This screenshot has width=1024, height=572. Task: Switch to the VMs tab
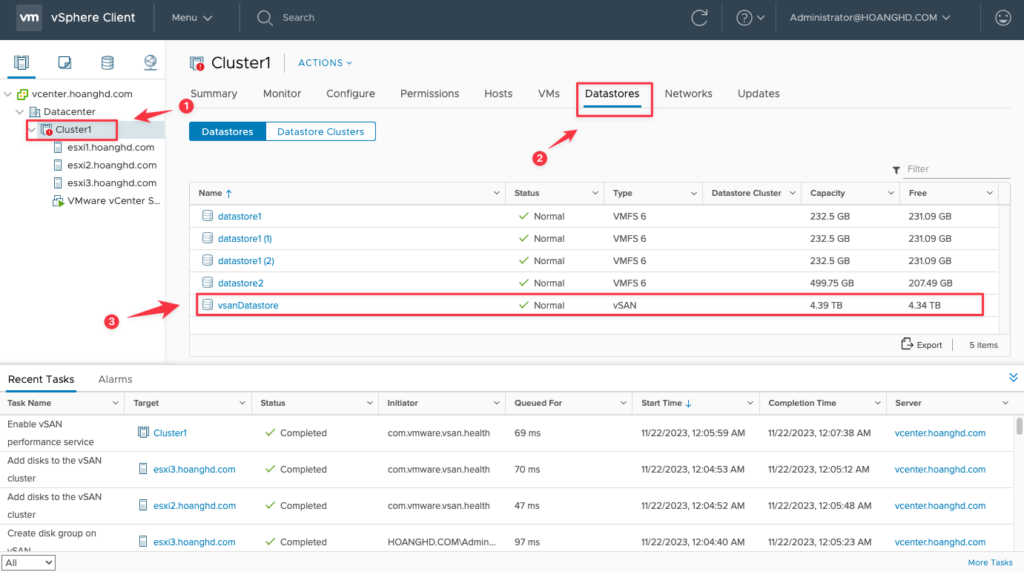(x=549, y=93)
